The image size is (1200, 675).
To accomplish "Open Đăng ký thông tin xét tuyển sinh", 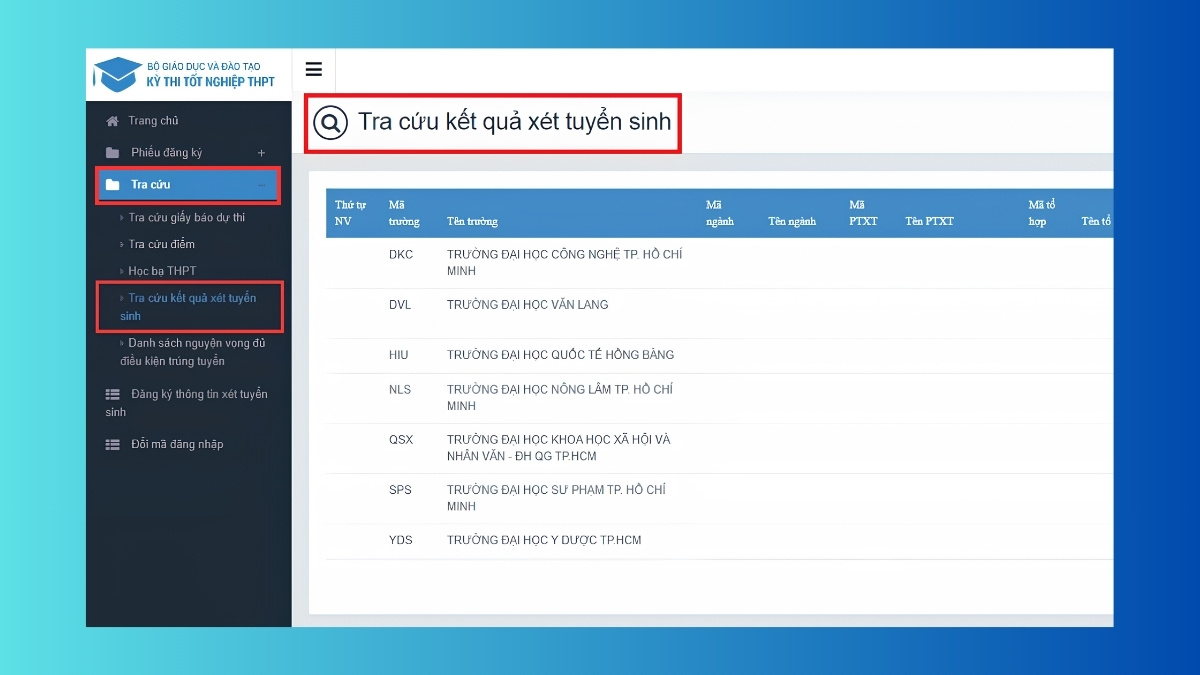I will pyautogui.click(x=186, y=403).
